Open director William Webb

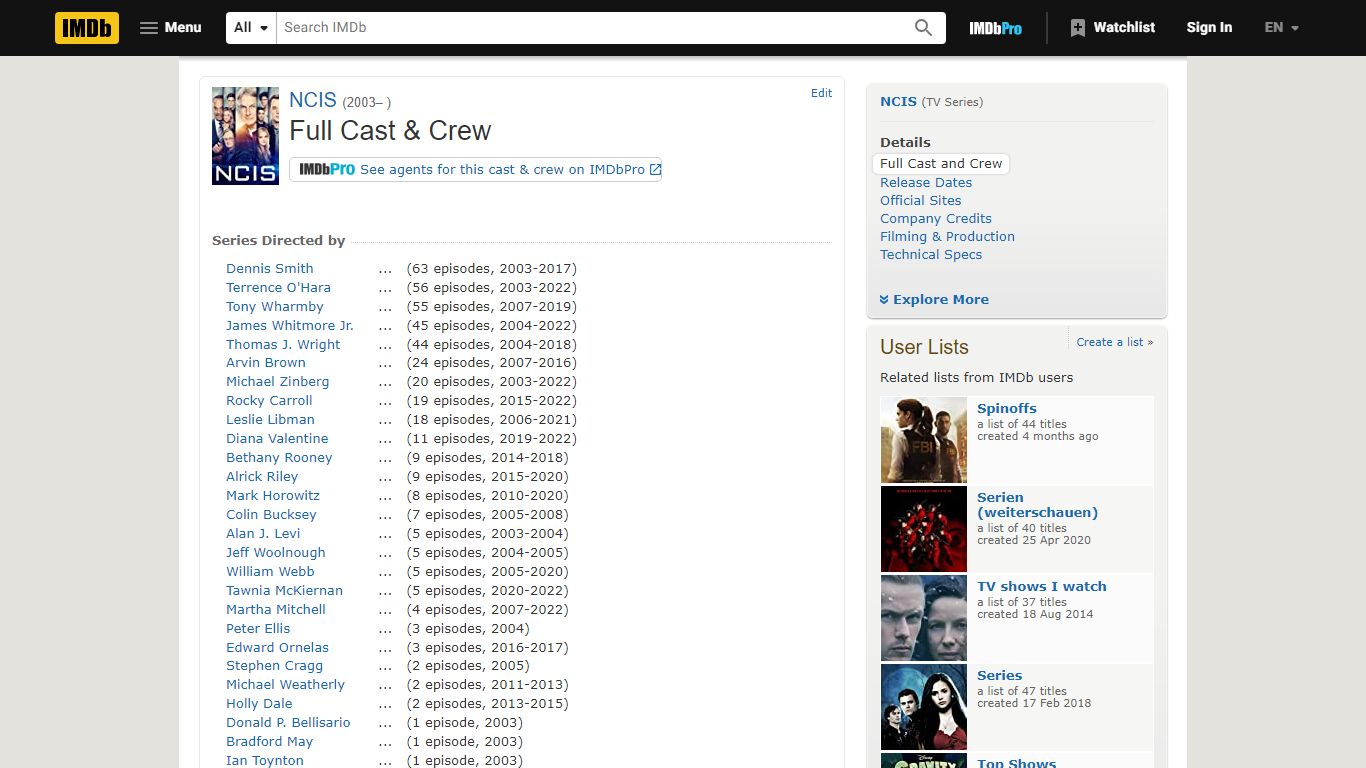pyautogui.click(x=270, y=571)
